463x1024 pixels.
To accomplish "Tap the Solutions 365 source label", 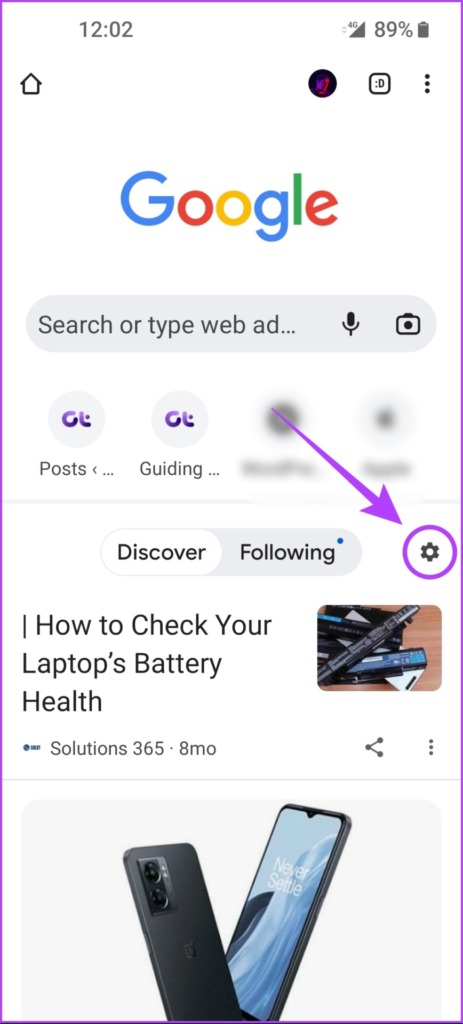I will click(107, 748).
